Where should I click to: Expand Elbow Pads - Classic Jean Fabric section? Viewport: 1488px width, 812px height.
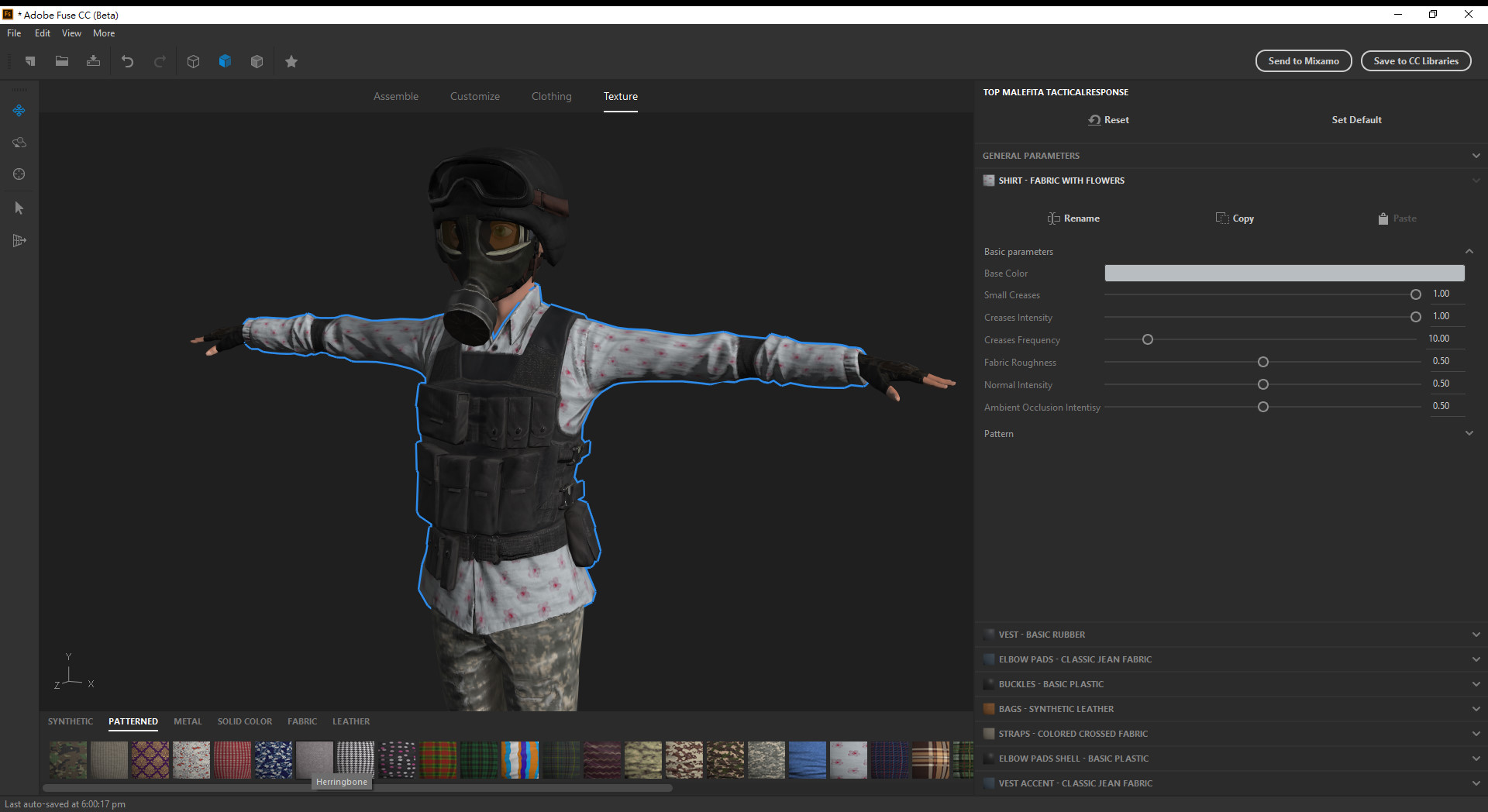[1231, 659]
